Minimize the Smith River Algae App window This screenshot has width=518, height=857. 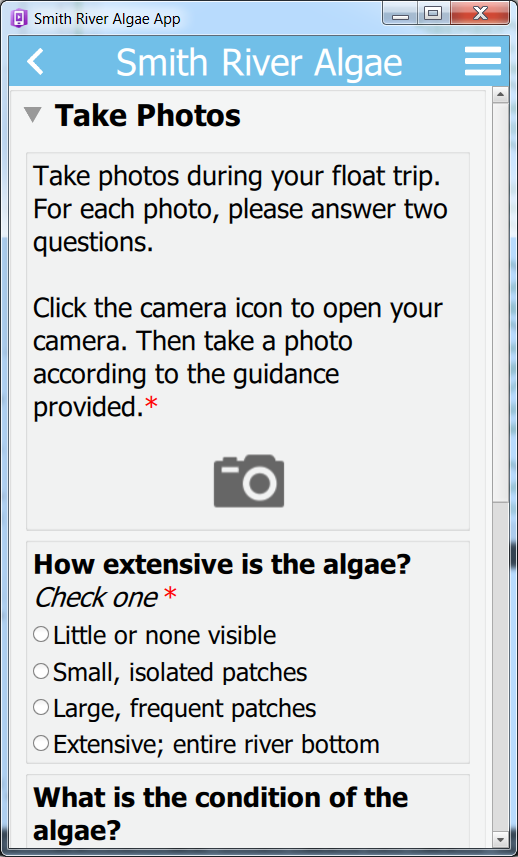[x=401, y=14]
